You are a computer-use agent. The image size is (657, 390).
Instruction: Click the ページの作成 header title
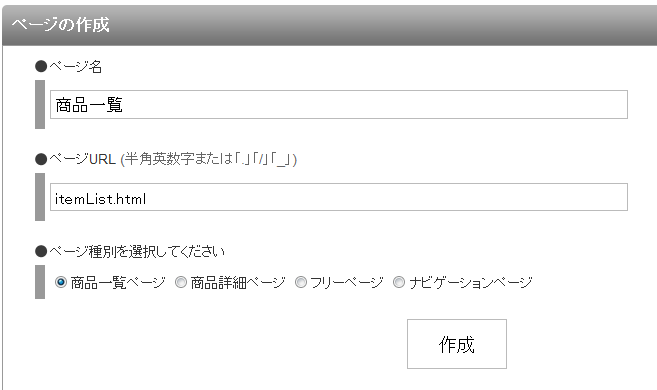point(61,25)
